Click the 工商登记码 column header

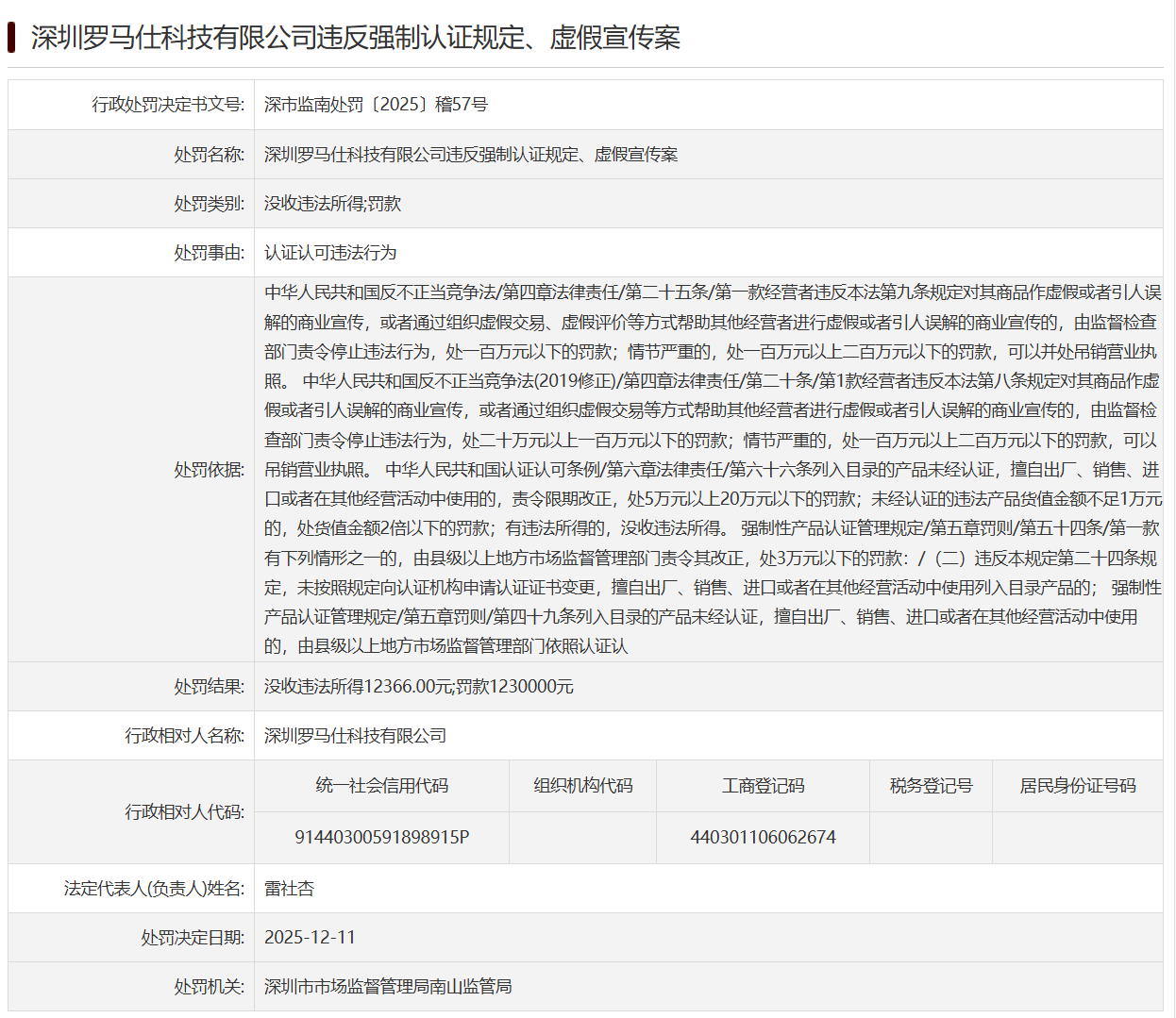(x=763, y=786)
